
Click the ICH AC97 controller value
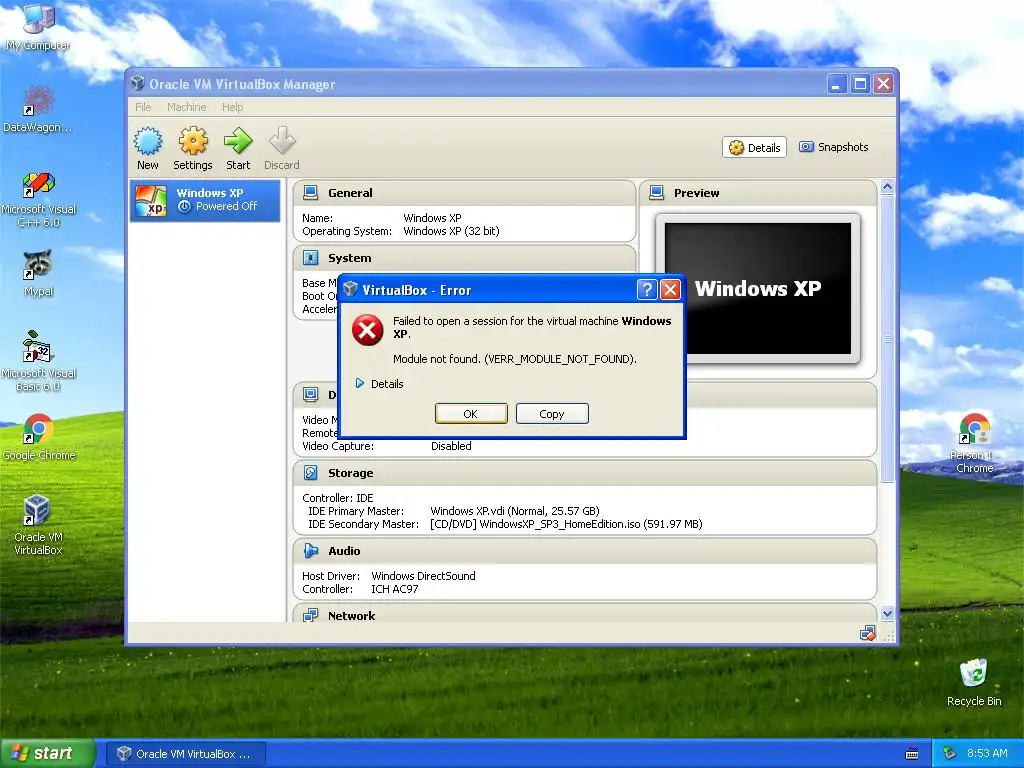pyautogui.click(x=394, y=589)
